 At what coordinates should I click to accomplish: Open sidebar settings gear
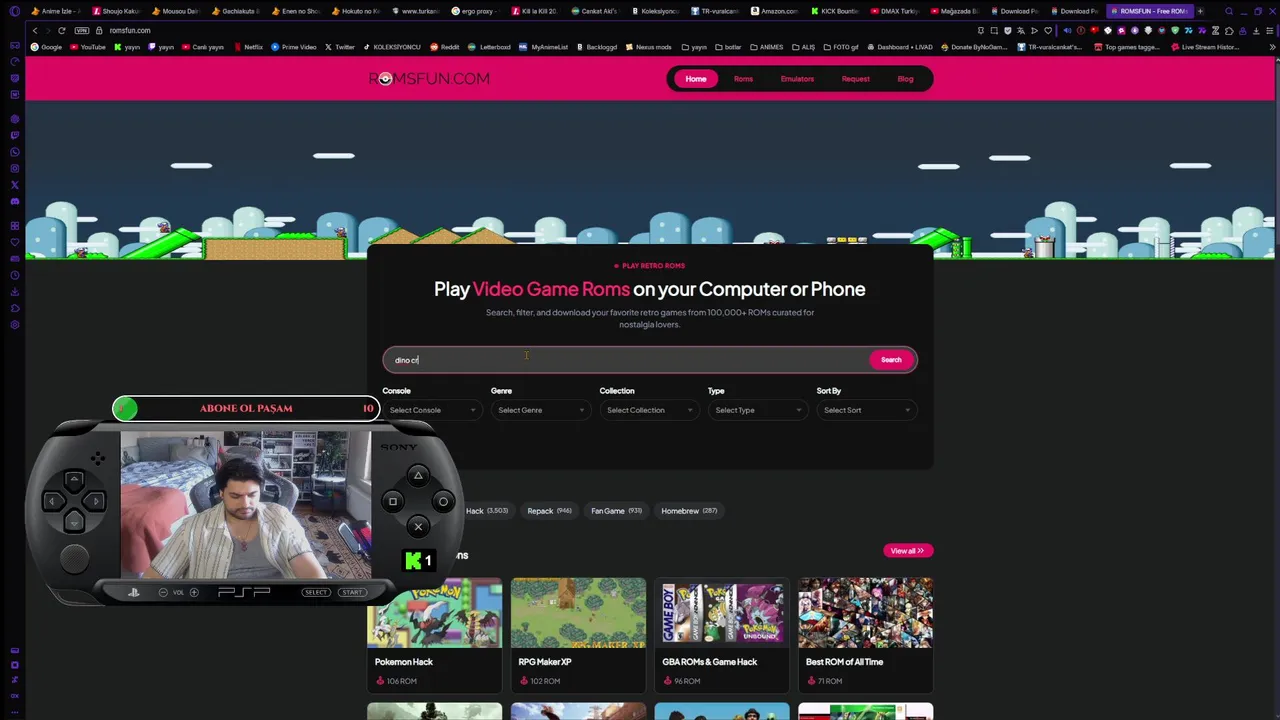[x=14, y=324]
